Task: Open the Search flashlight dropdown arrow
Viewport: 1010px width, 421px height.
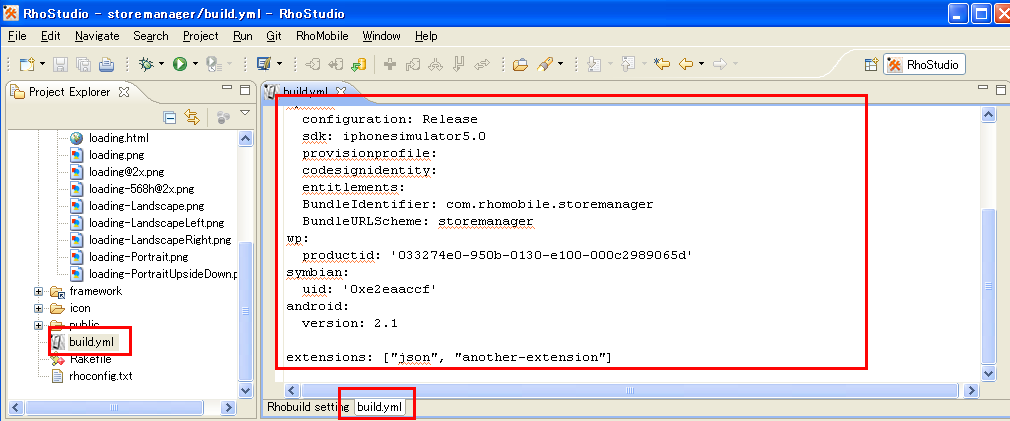Action: pos(560,64)
